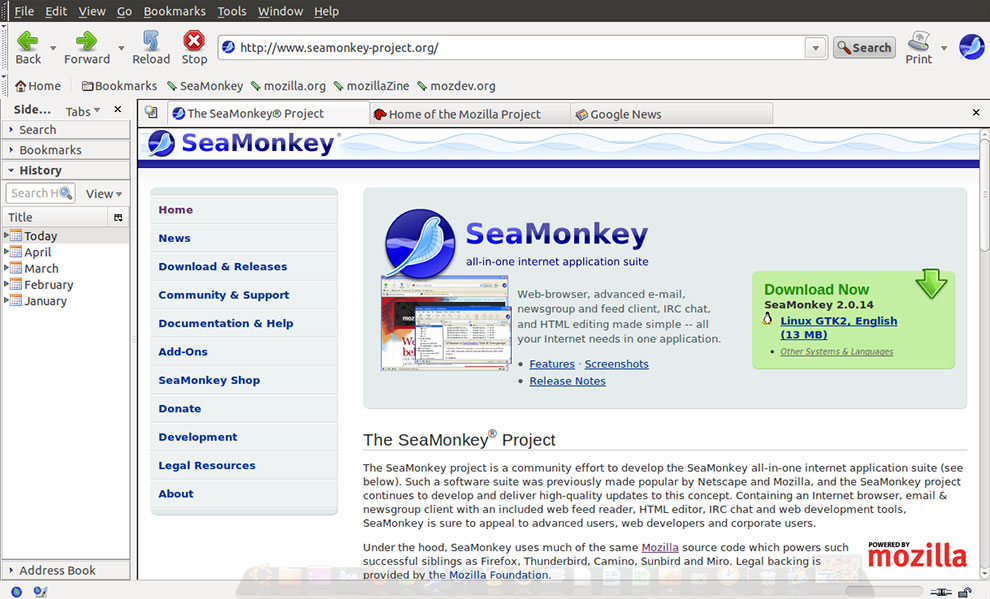Click the large SeaMonkey logo in content box

(420, 244)
